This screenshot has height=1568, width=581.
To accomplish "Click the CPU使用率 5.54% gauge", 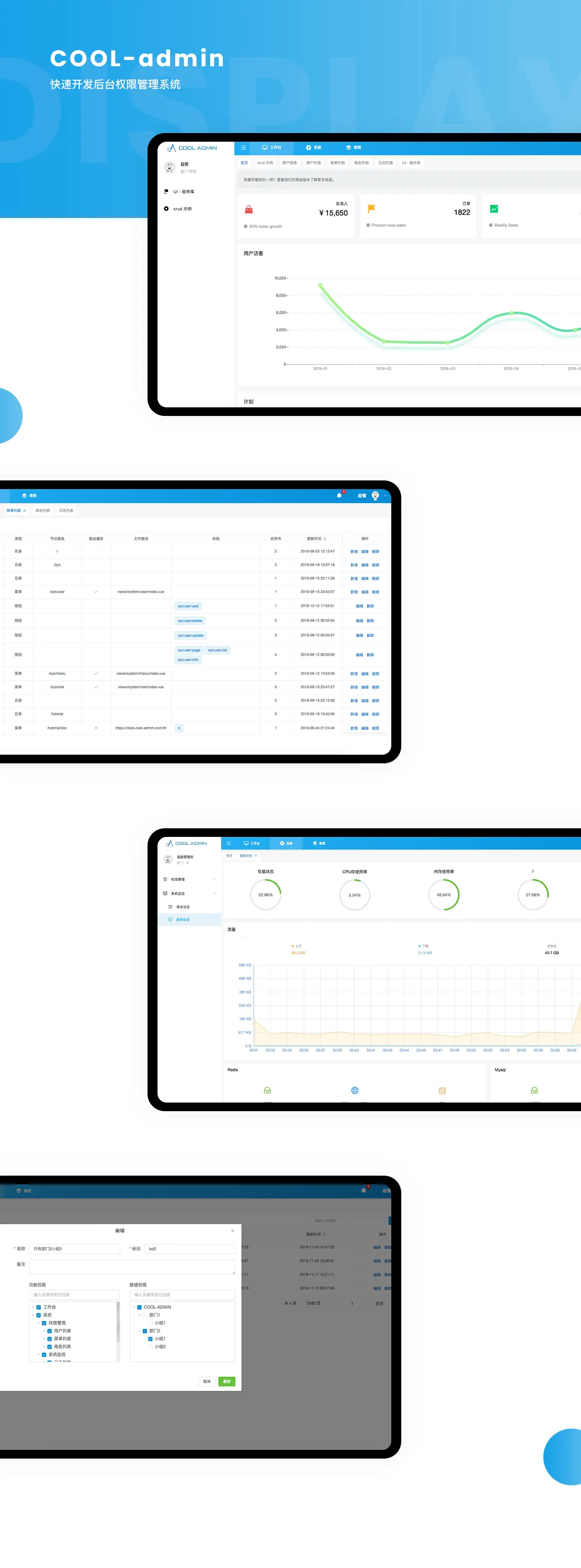I will [355, 895].
